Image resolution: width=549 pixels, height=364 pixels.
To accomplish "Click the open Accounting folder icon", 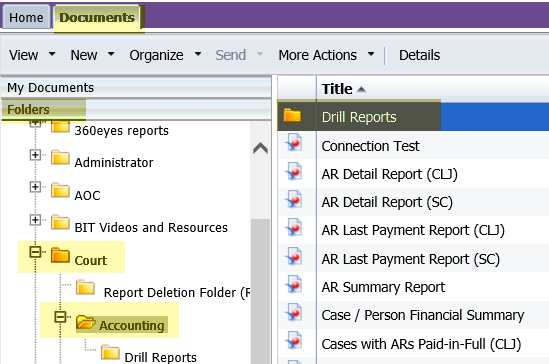I will point(85,322).
